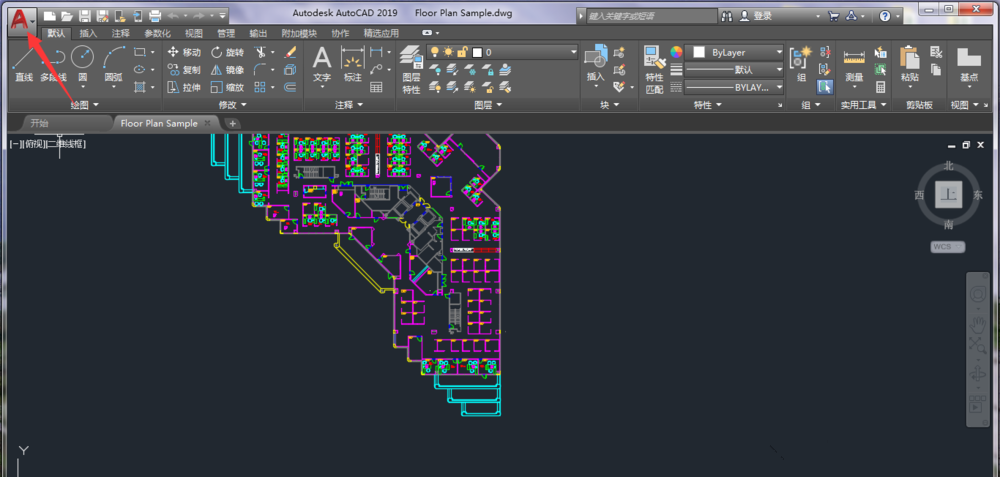The width and height of the screenshot is (1000, 477).
Task: Click the new drawing tab plus button
Action: [x=233, y=123]
